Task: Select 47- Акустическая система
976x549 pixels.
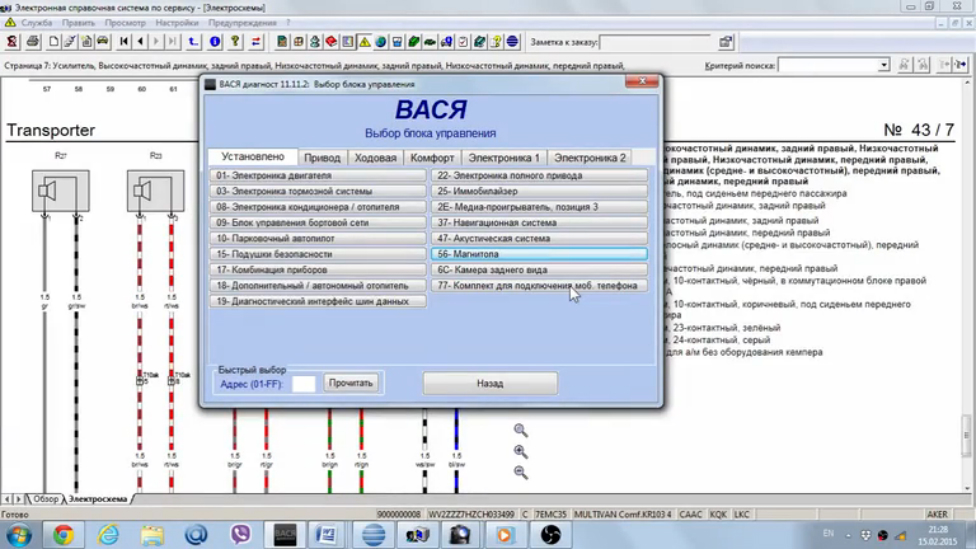Action: (x=539, y=238)
